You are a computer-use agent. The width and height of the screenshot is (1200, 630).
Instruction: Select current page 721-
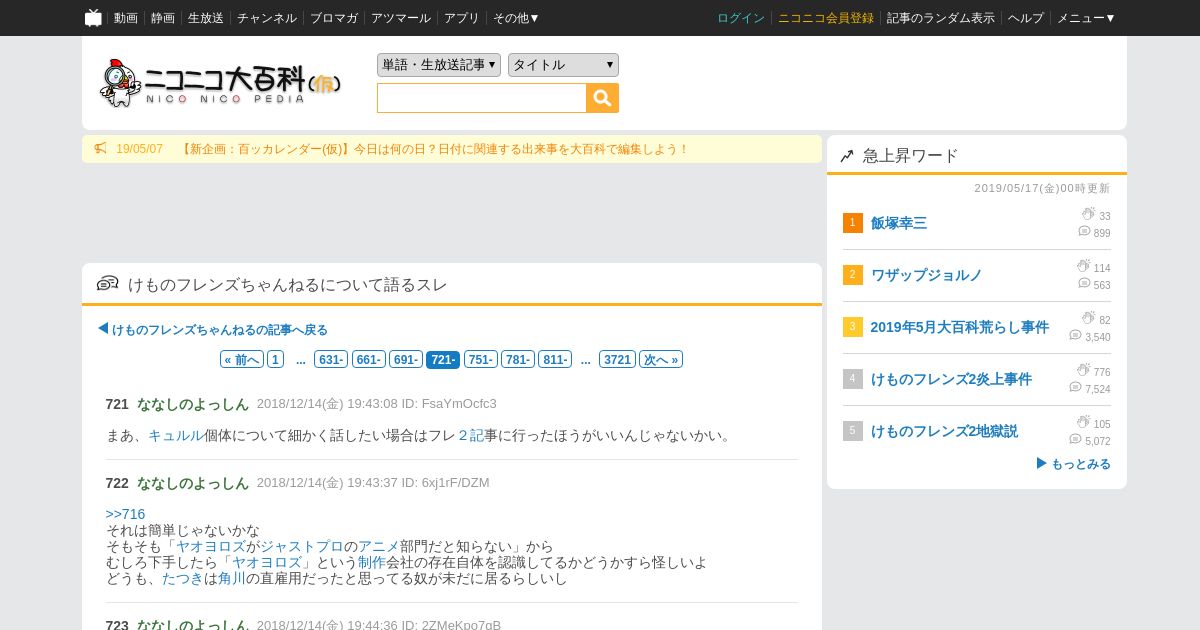pyautogui.click(x=443, y=360)
